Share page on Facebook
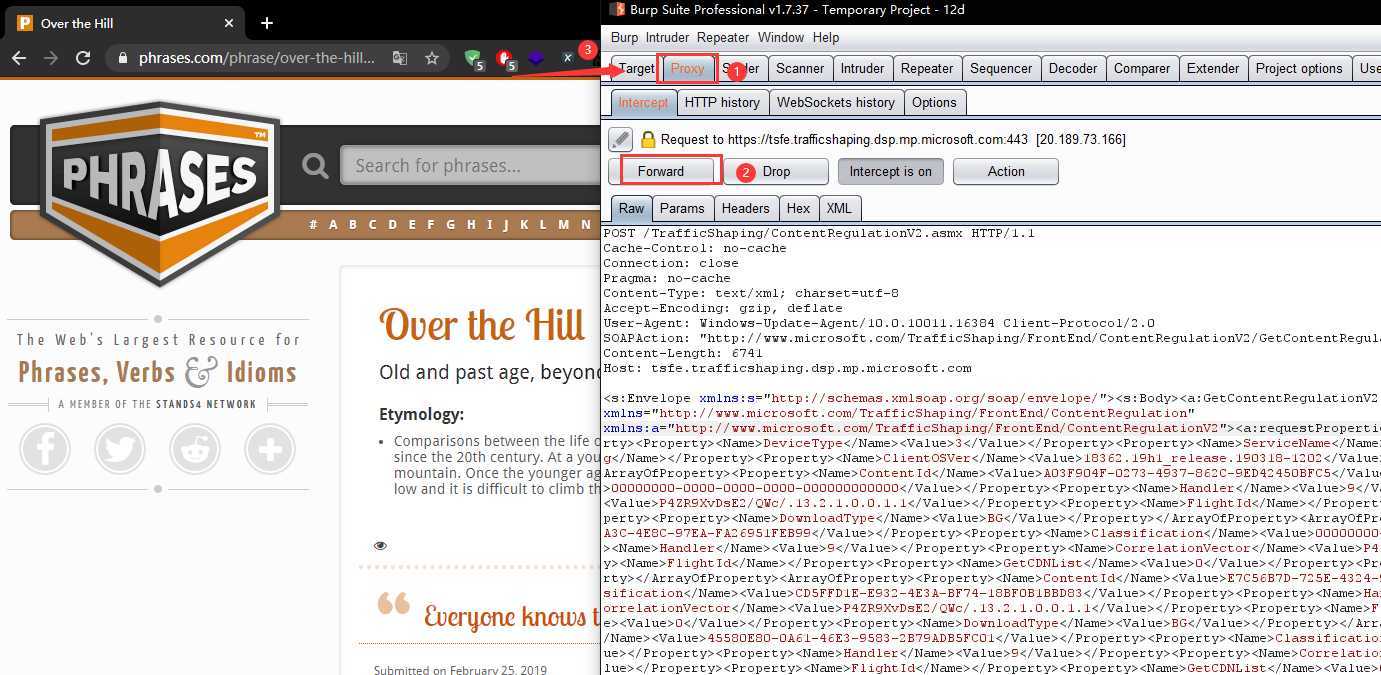This screenshot has height=675, width=1381. pos(45,449)
